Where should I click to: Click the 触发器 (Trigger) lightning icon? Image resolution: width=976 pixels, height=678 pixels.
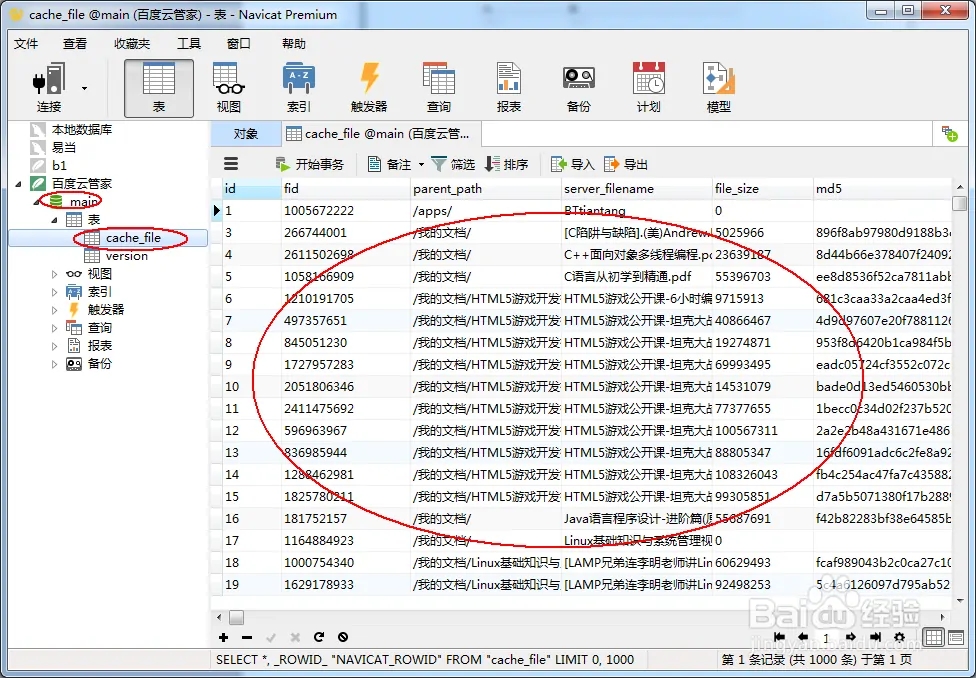[x=369, y=87]
